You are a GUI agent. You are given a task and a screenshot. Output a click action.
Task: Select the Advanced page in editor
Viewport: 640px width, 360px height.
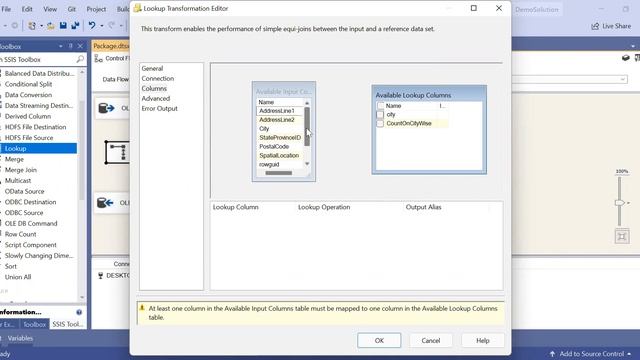[x=156, y=98]
